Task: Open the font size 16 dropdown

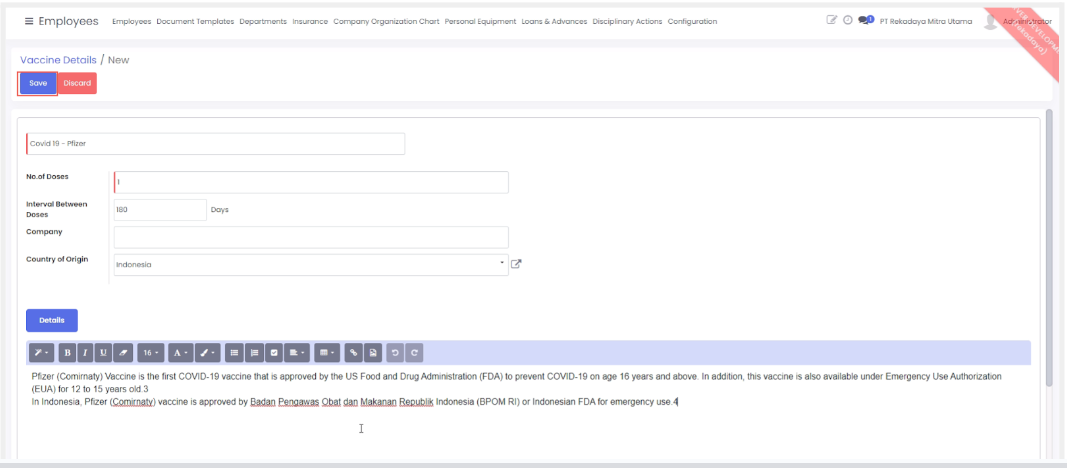Action: tap(150, 353)
